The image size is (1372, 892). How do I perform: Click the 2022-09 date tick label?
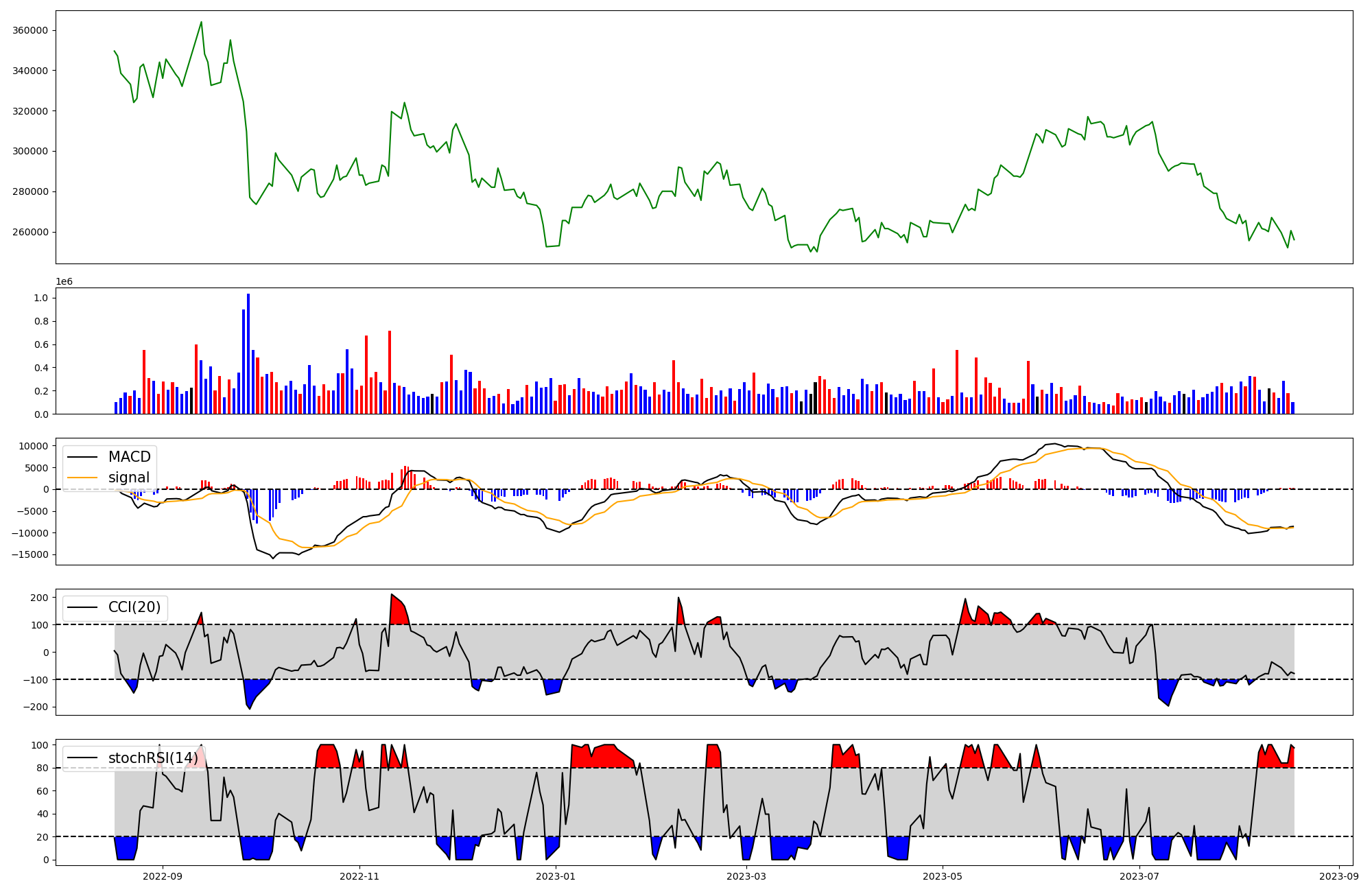click(x=163, y=876)
